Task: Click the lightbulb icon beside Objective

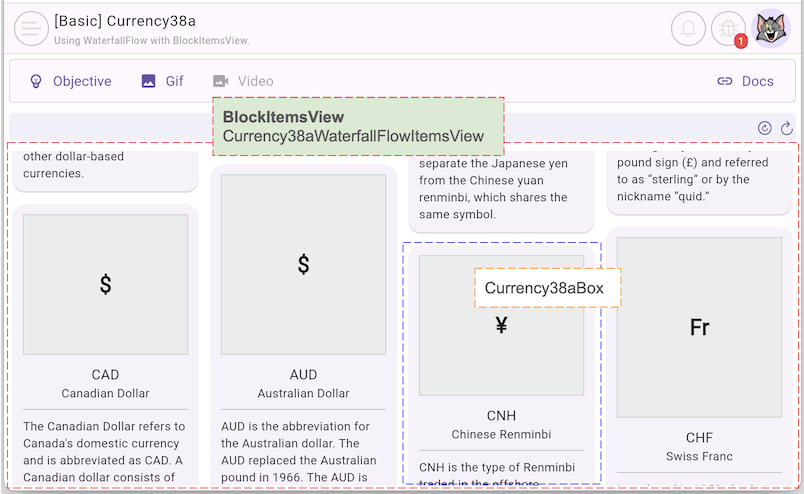Action: pyautogui.click(x=36, y=81)
